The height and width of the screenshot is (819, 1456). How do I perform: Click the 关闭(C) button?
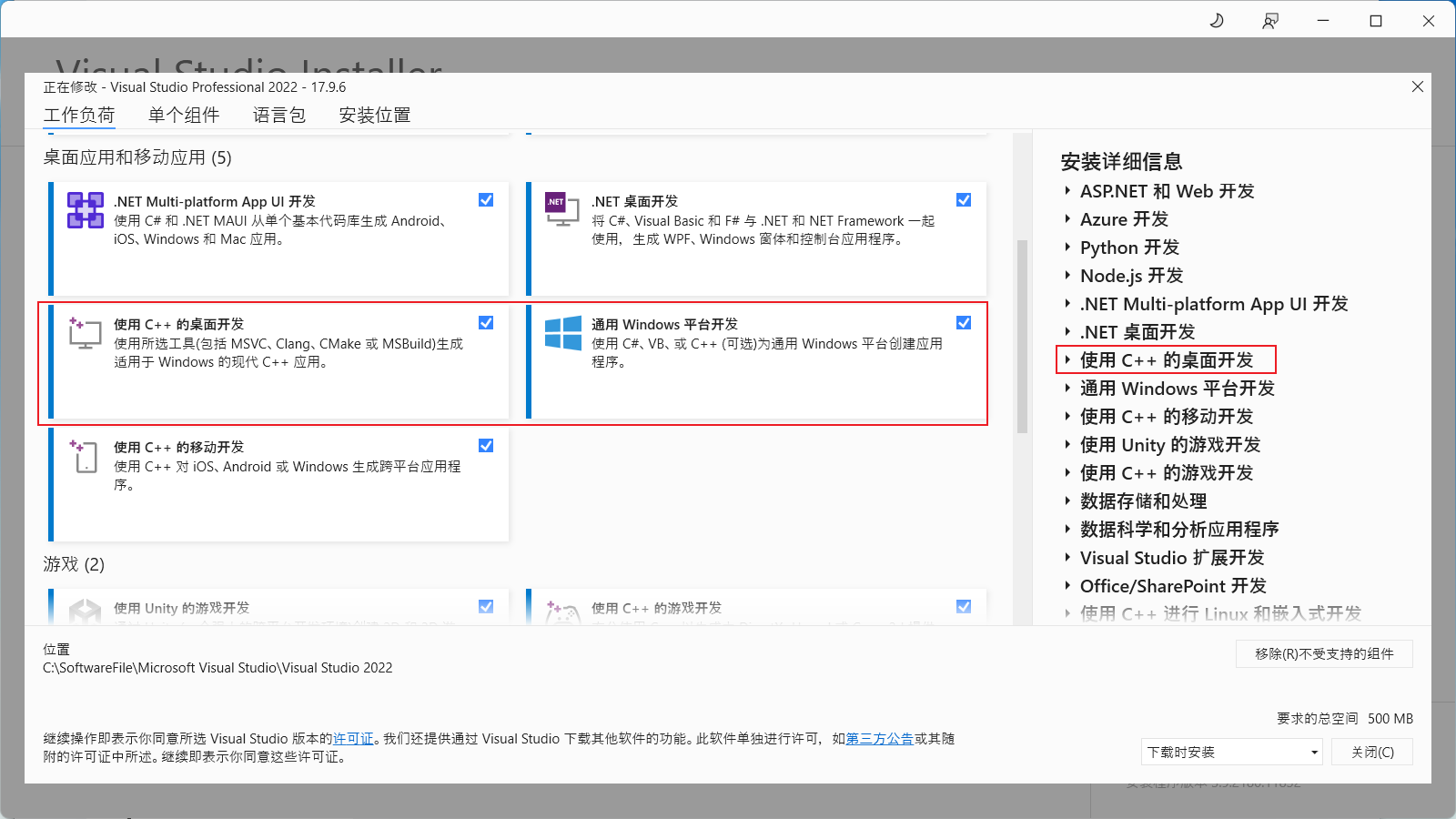(1372, 752)
